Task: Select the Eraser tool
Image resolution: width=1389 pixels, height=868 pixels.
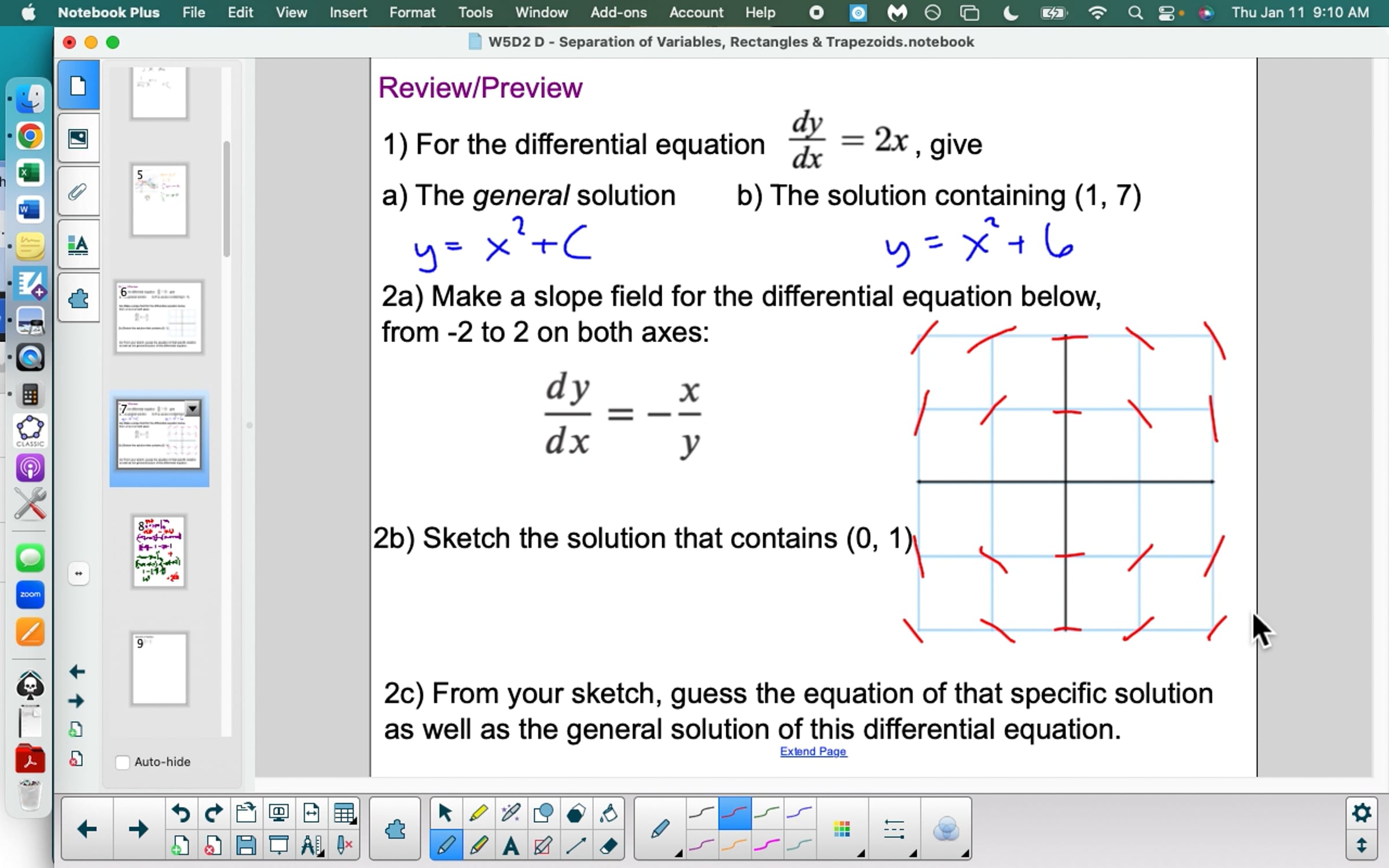Action: pos(608,846)
